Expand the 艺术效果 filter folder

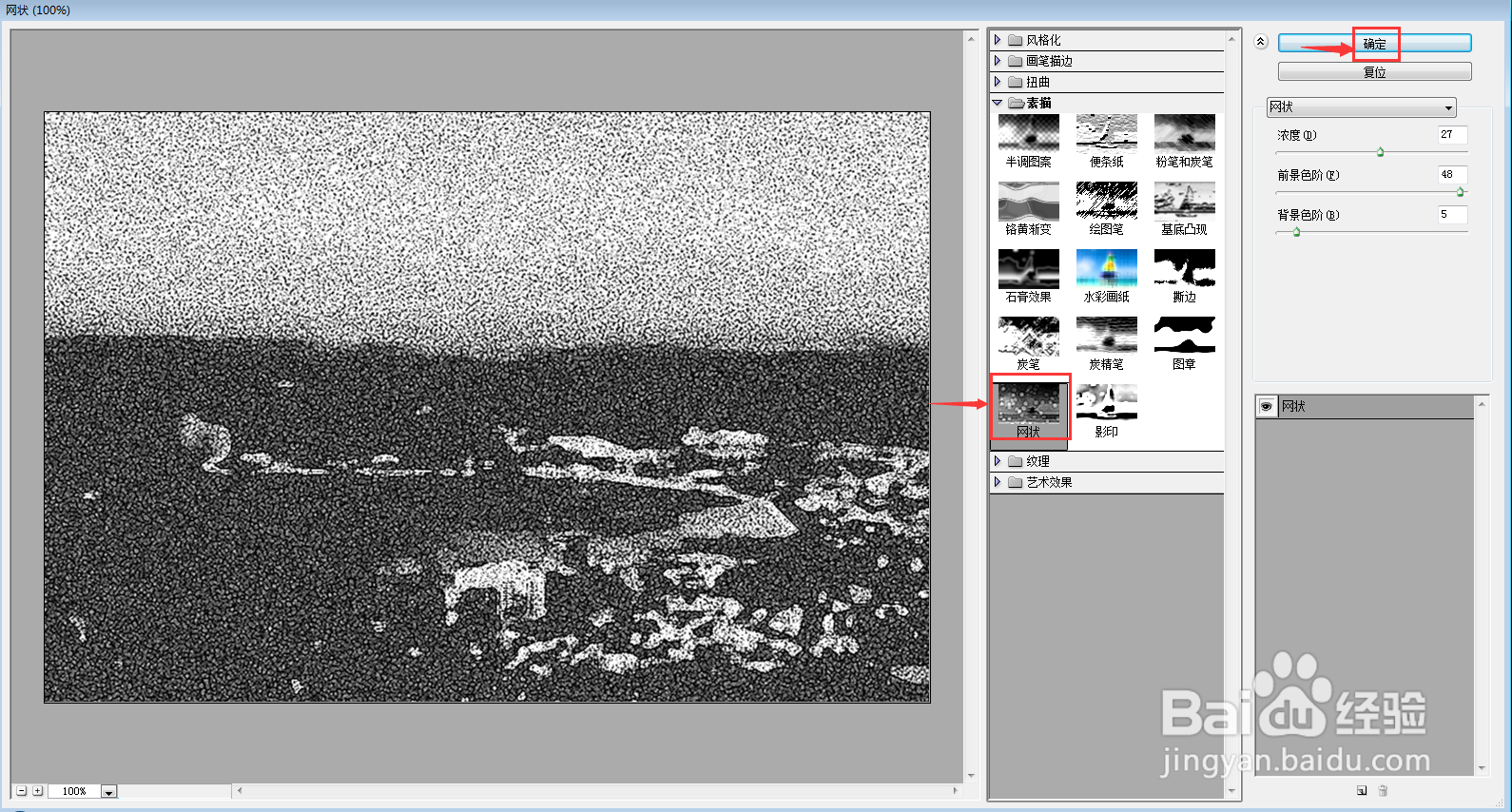(x=998, y=482)
